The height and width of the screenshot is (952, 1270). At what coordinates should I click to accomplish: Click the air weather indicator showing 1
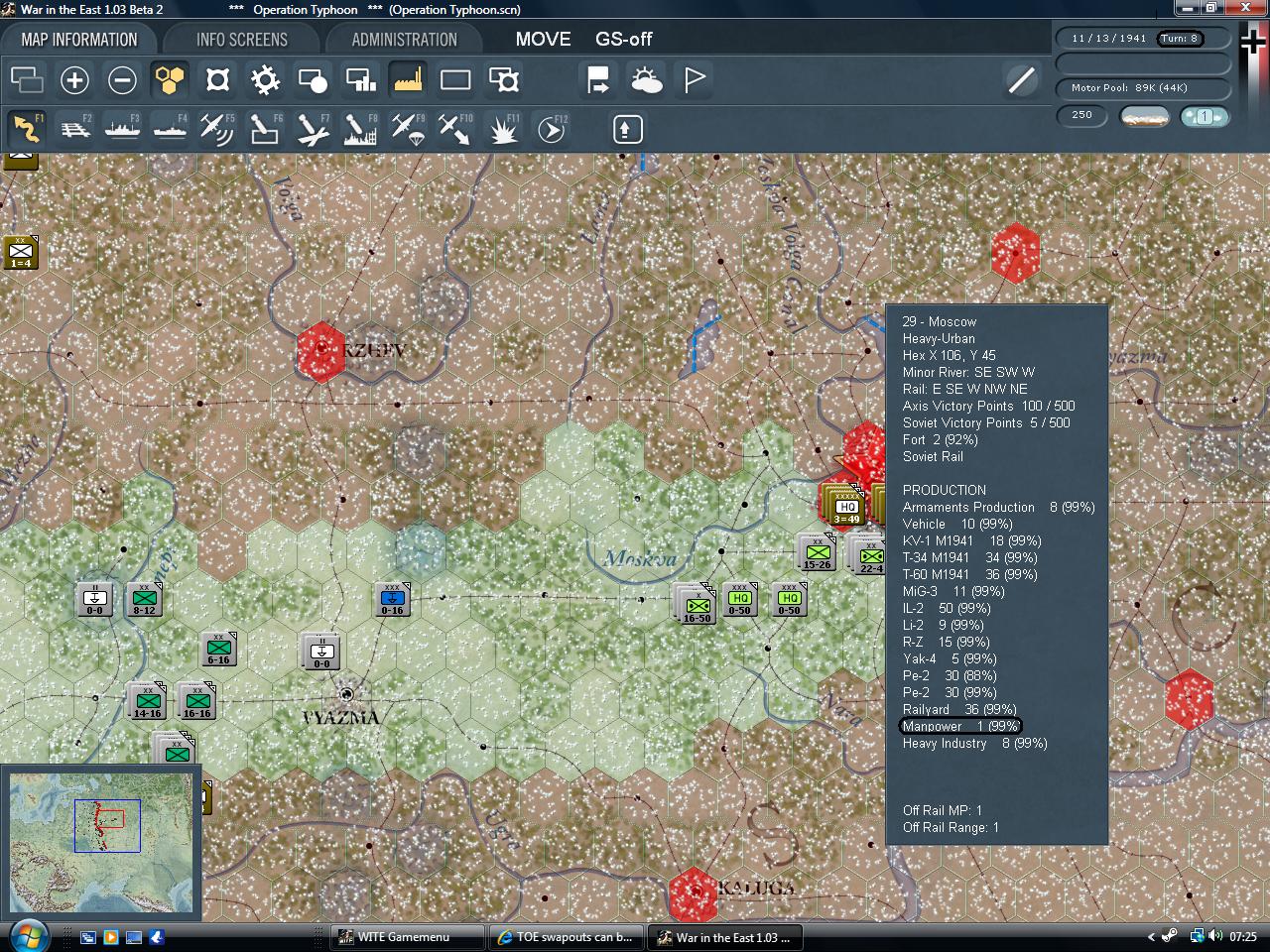(1205, 116)
